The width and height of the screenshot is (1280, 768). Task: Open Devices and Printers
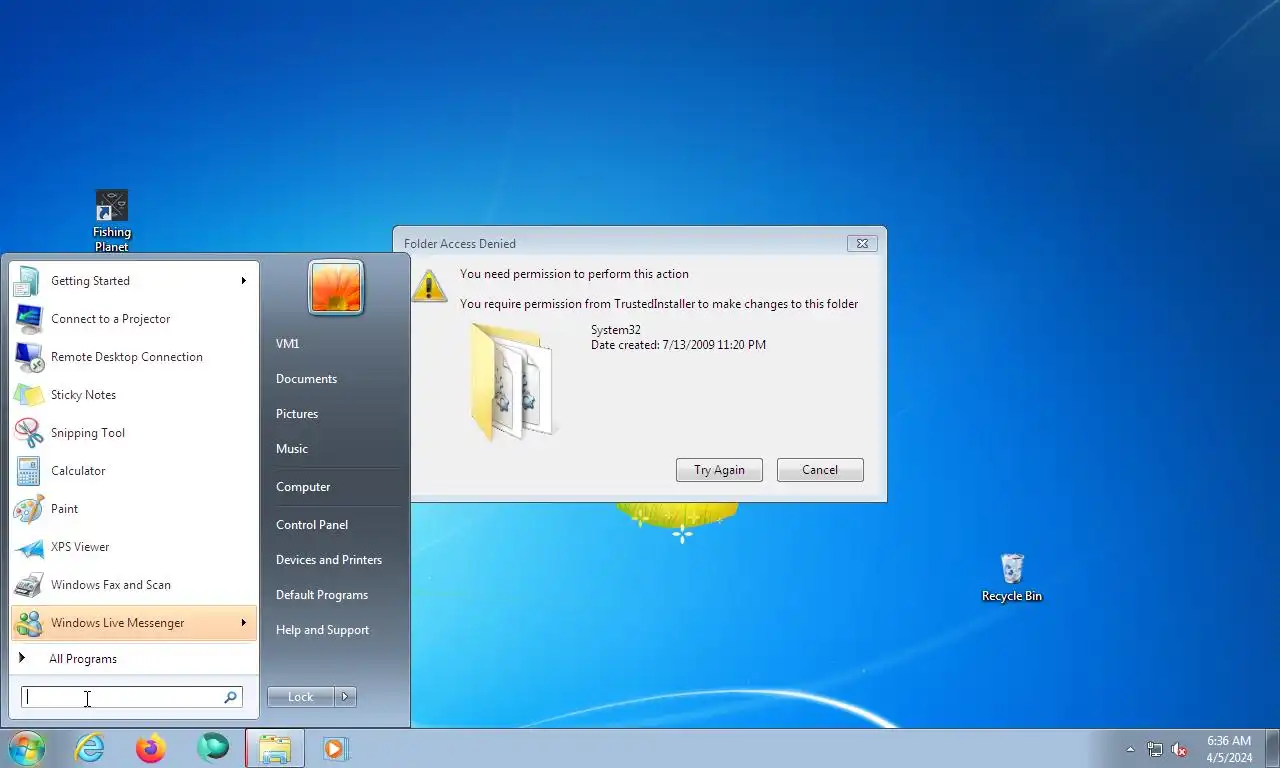pyautogui.click(x=329, y=560)
